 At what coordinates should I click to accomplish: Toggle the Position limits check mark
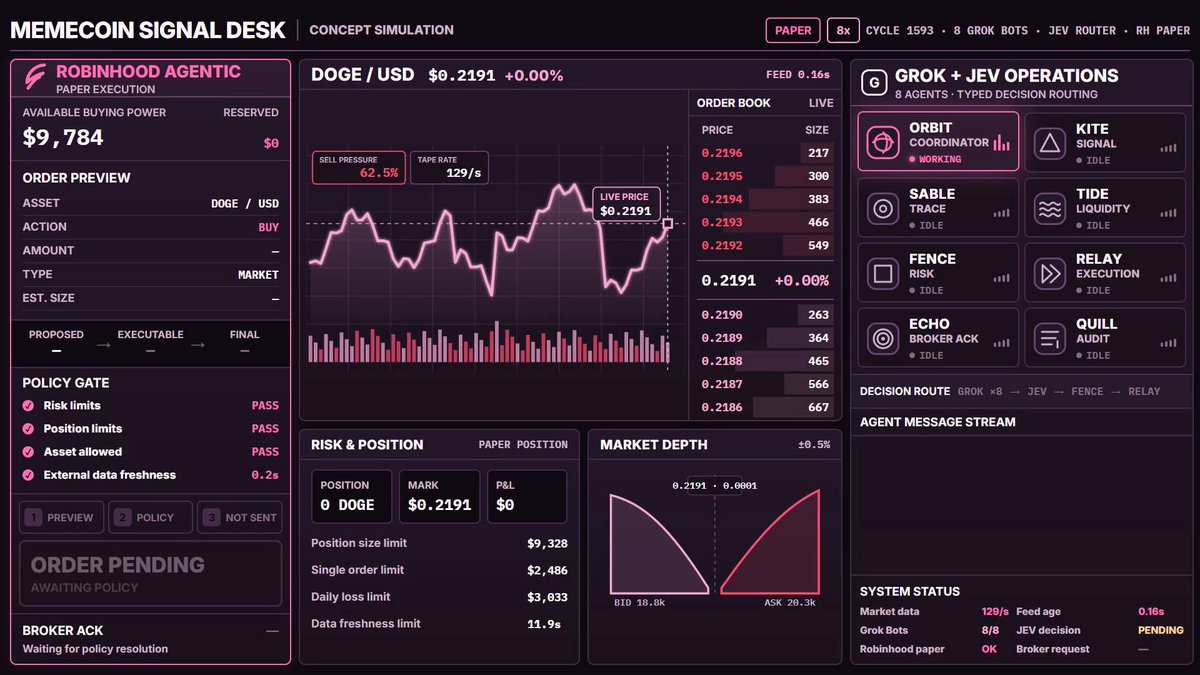[29, 429]
